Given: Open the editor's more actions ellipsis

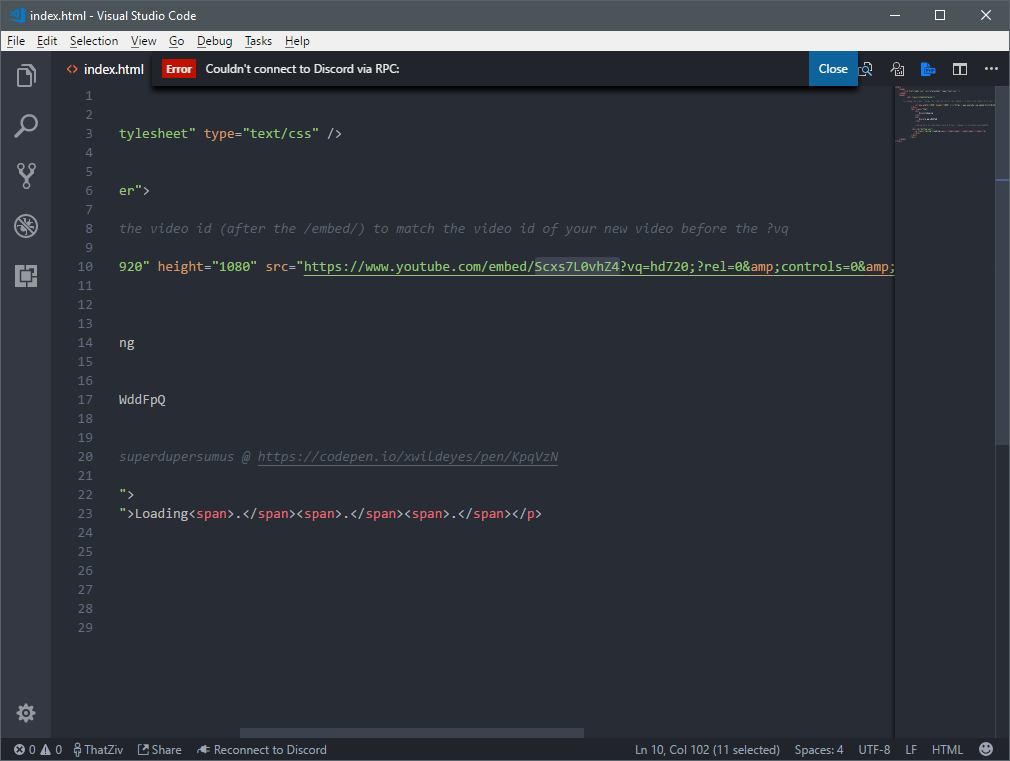Looking at the screenshot, I should (x=991, y=69).
